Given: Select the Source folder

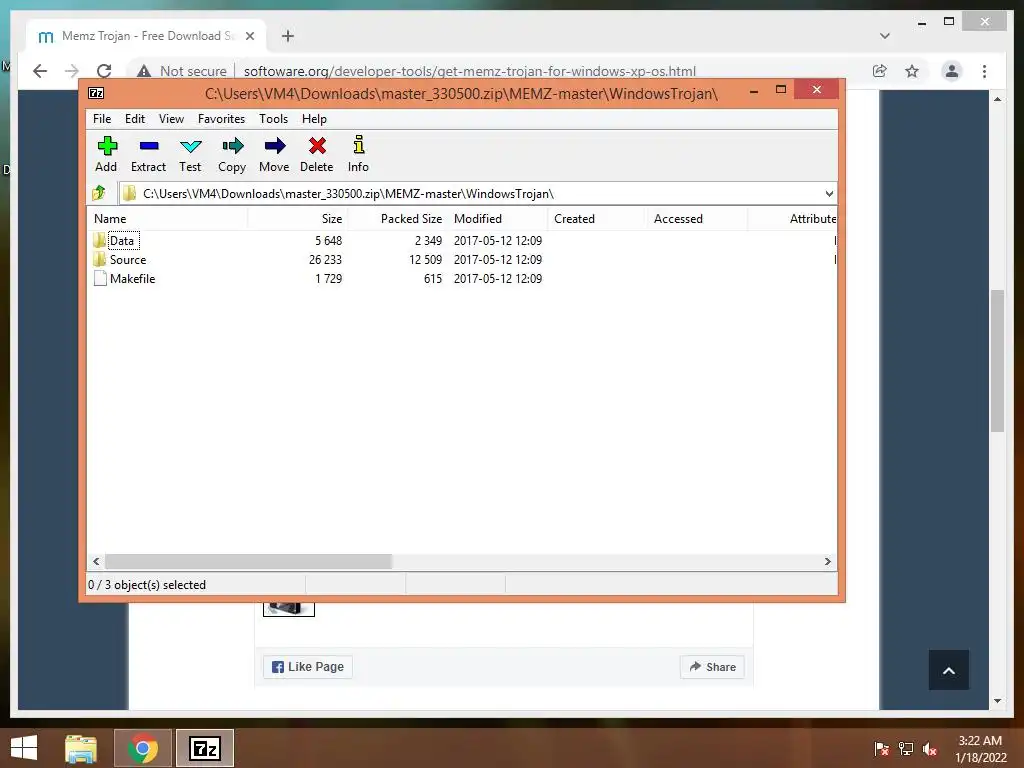Looking at the screenshot, I should [128, 259].
